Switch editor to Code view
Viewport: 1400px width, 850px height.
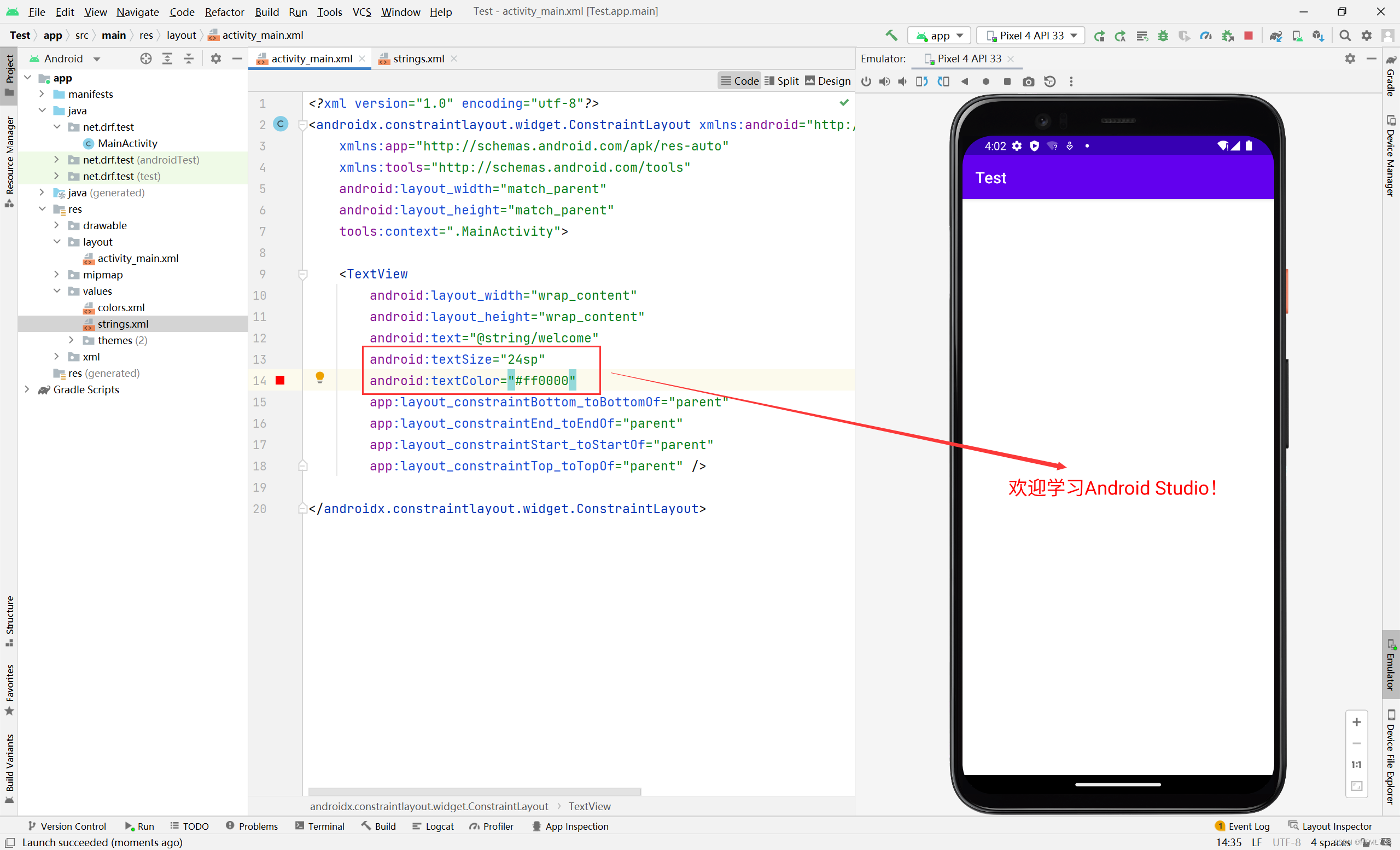739,81
